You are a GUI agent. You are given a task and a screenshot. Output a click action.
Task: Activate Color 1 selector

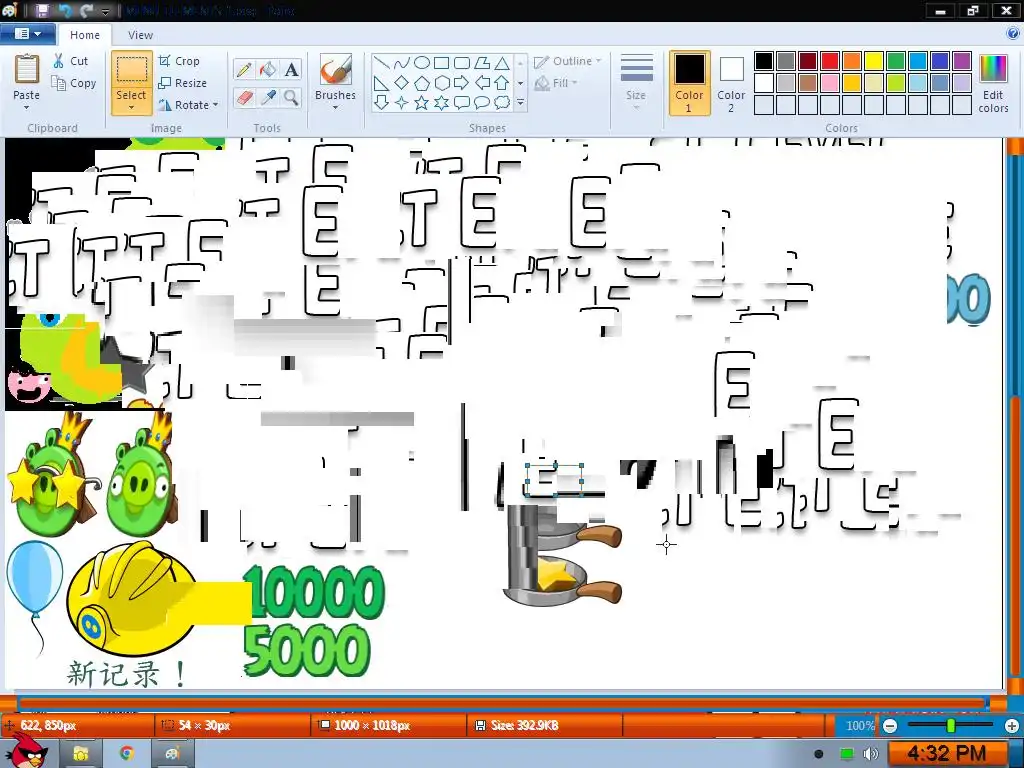(x=689, y=83)
